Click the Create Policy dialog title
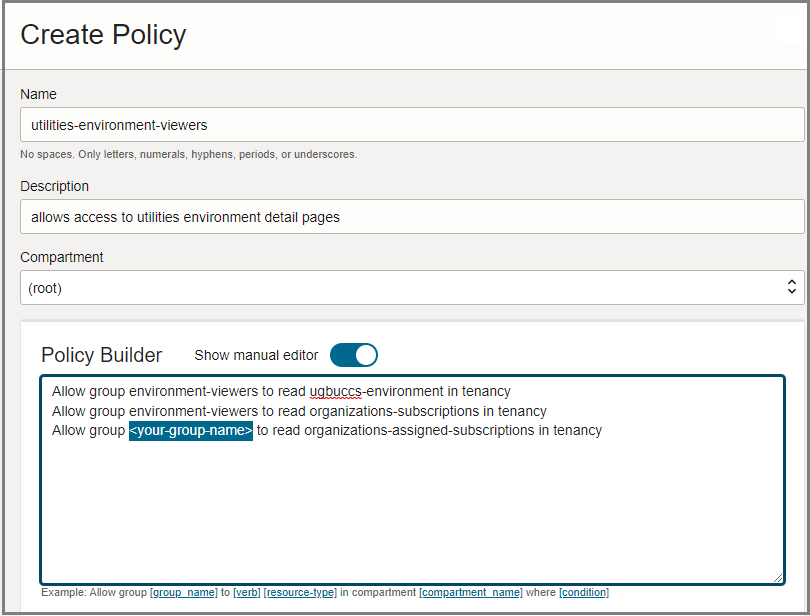The width and height of the screenshot is (810, 616). coord(103,35)
